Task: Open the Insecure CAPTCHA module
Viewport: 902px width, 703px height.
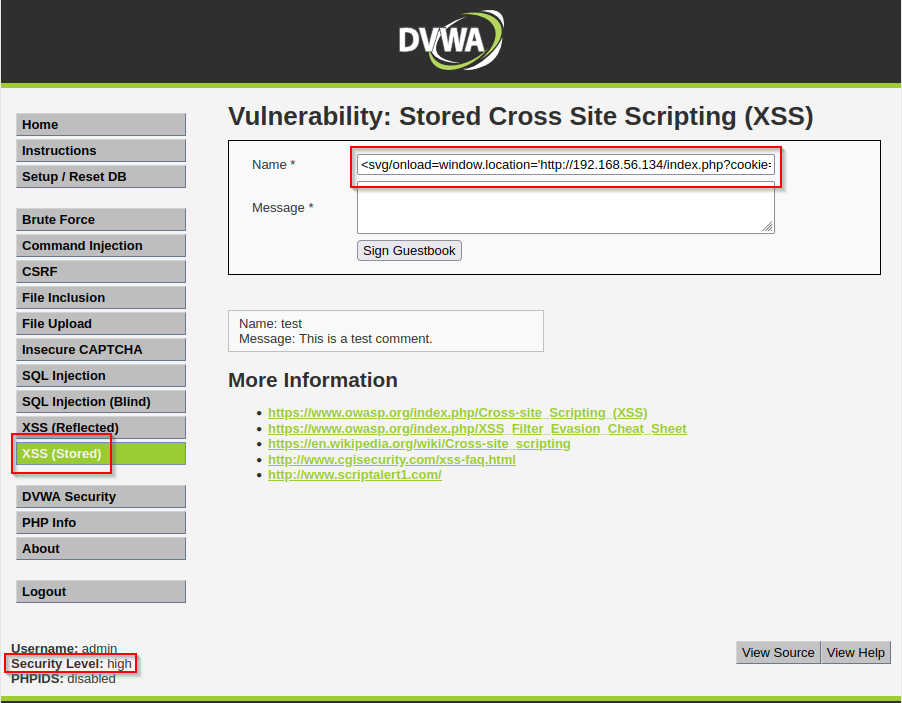Action: click(101, 349)
